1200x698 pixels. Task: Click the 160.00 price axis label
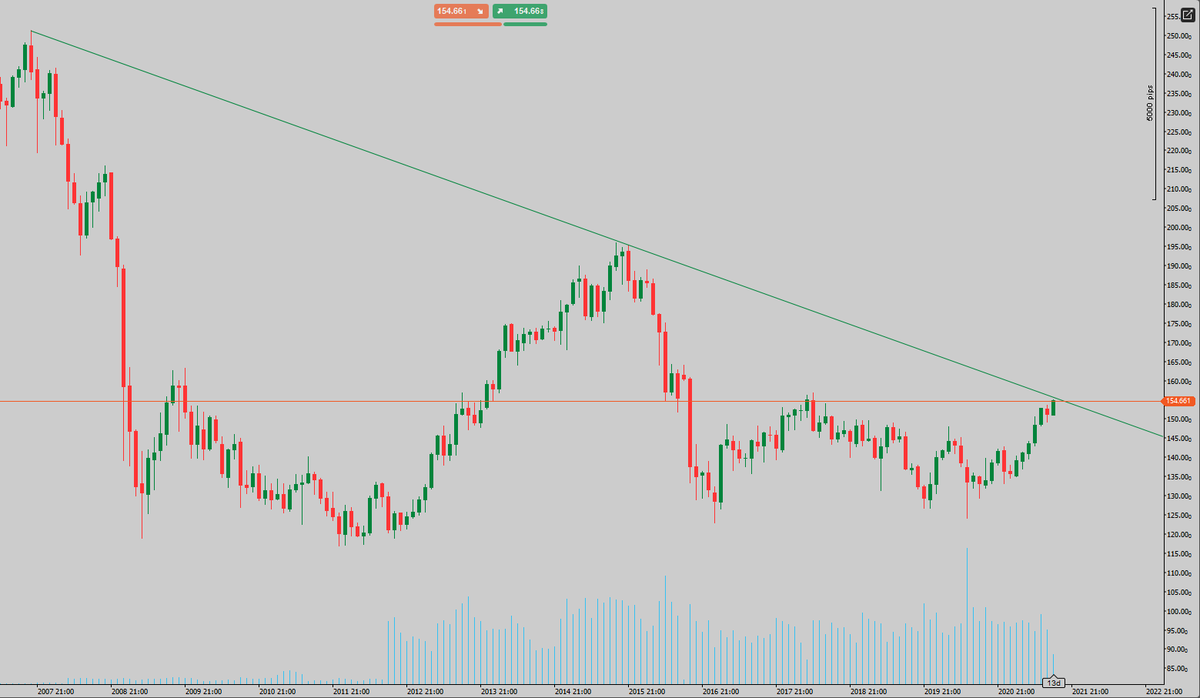click(1180, 381)
